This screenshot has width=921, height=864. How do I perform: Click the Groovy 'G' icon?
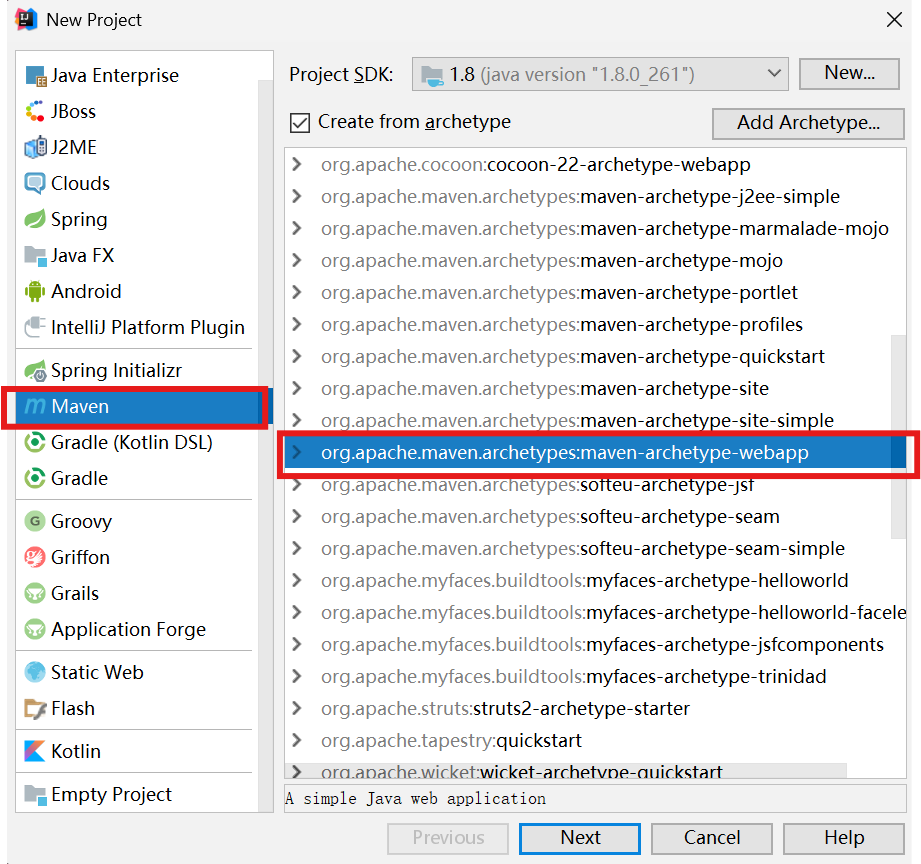coord(35,521)
